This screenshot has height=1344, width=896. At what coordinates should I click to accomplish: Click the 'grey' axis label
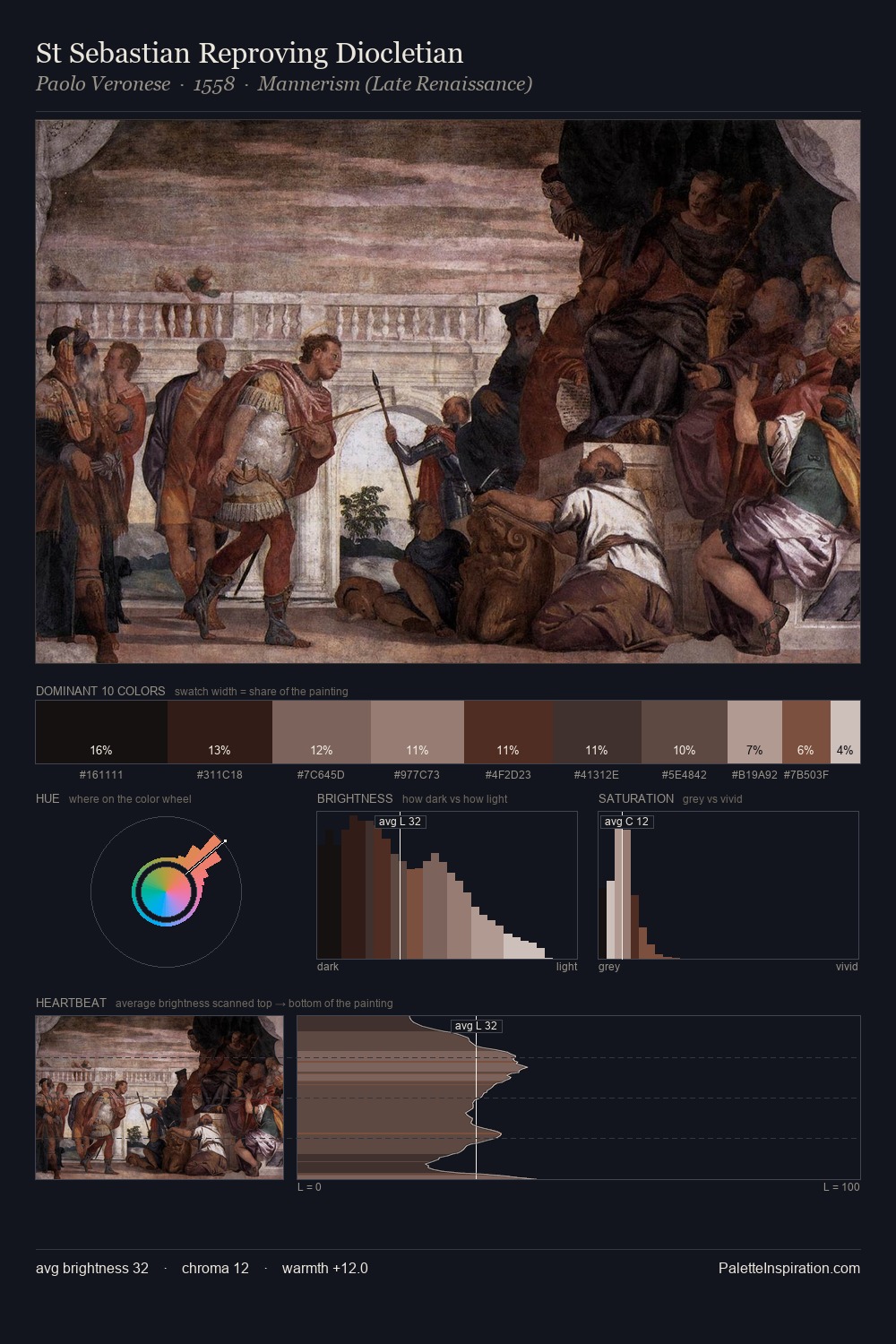click(x=609, y=967)
